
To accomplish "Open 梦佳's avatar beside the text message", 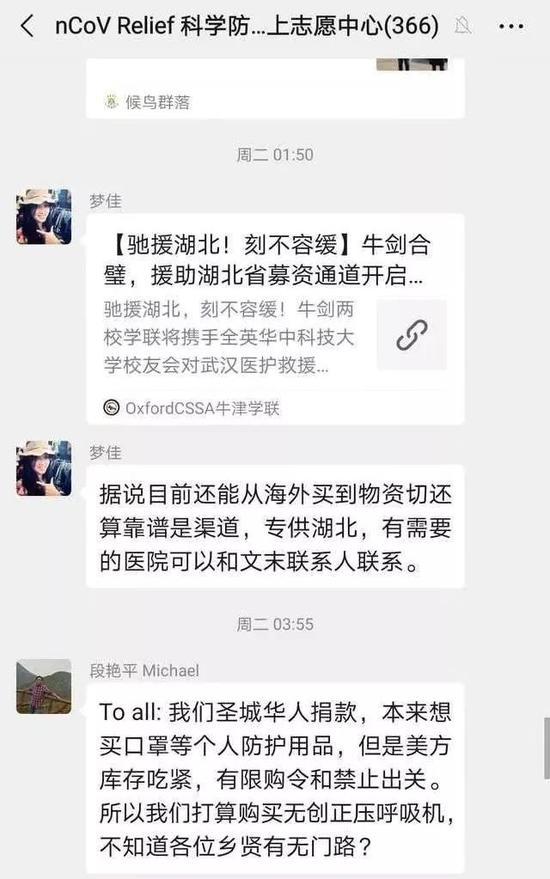I will [x=44, y=468].
